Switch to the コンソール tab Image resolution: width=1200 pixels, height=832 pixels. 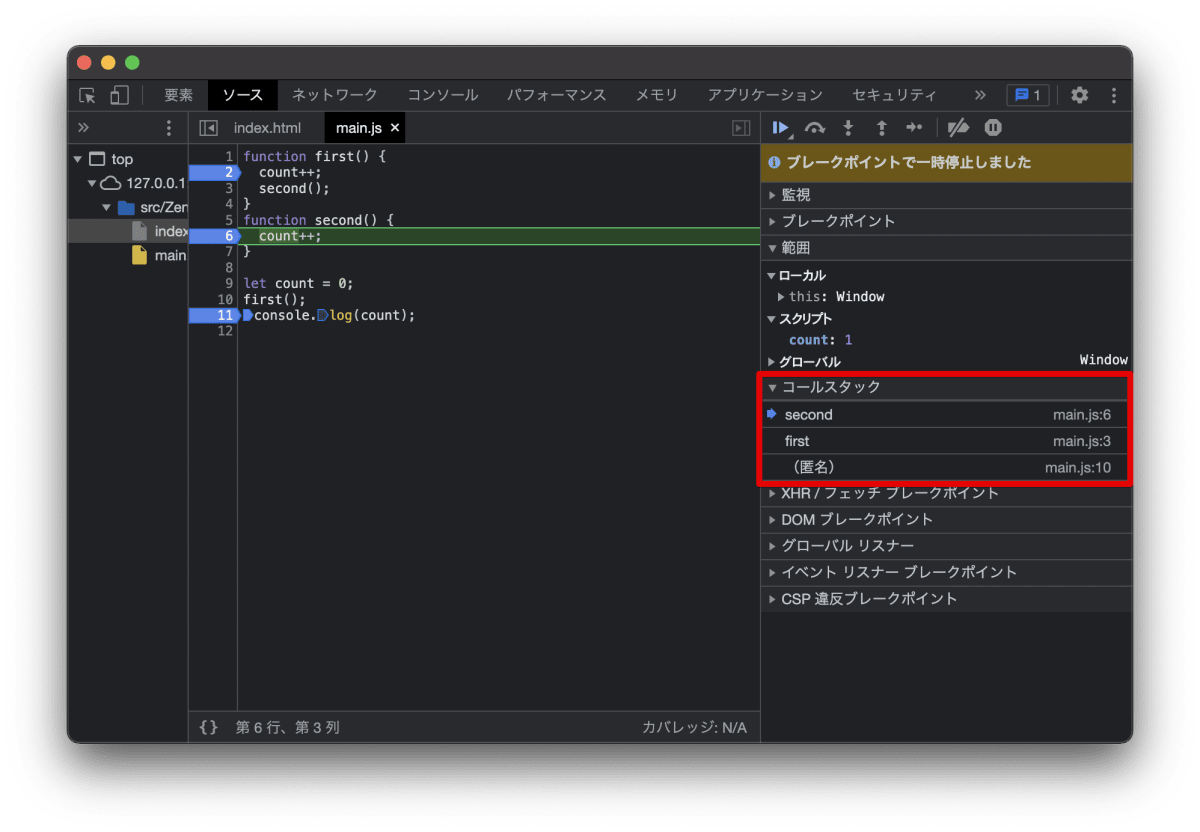pos(443,95)
